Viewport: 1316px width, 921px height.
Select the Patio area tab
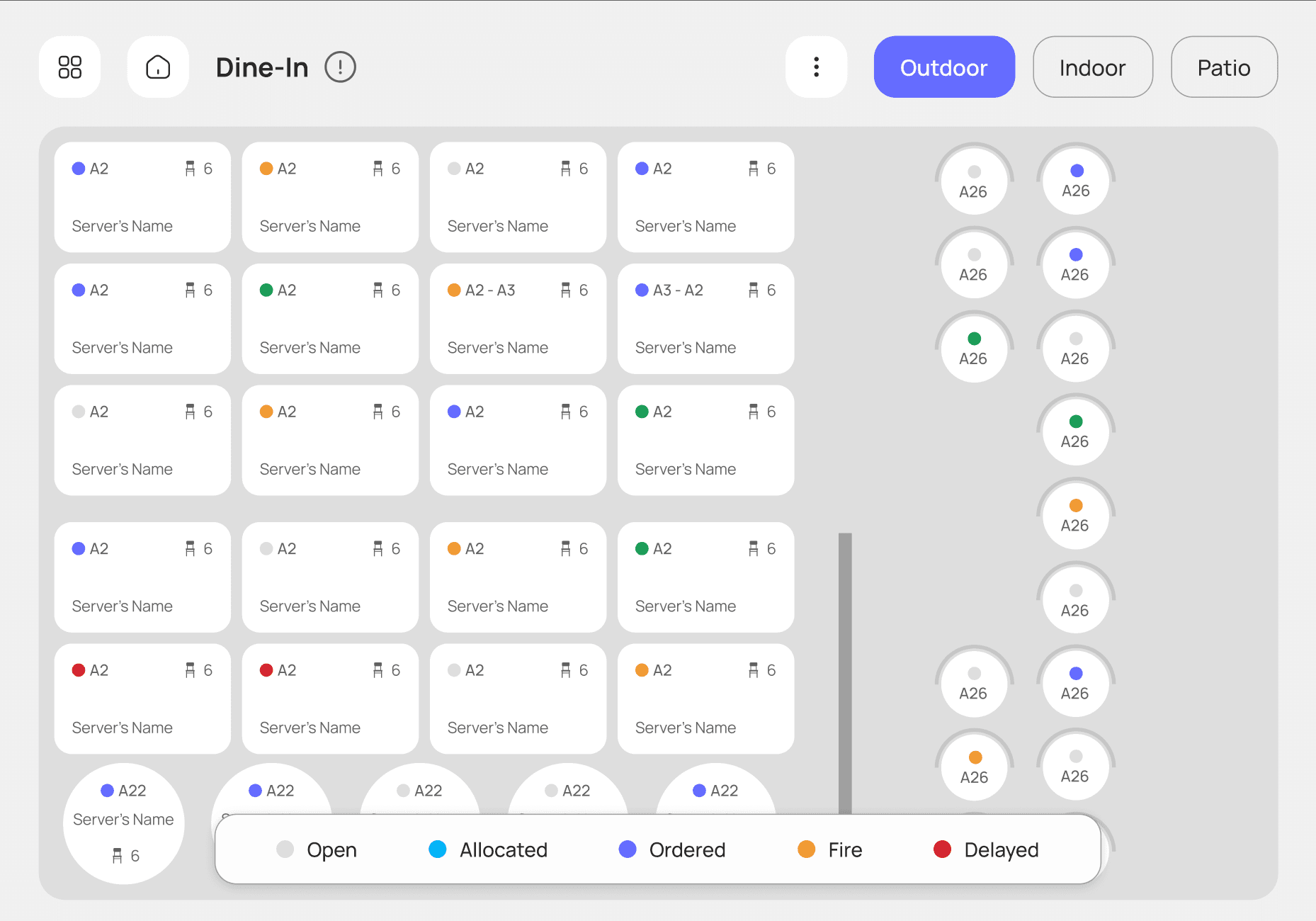(x=1223, y=67)
